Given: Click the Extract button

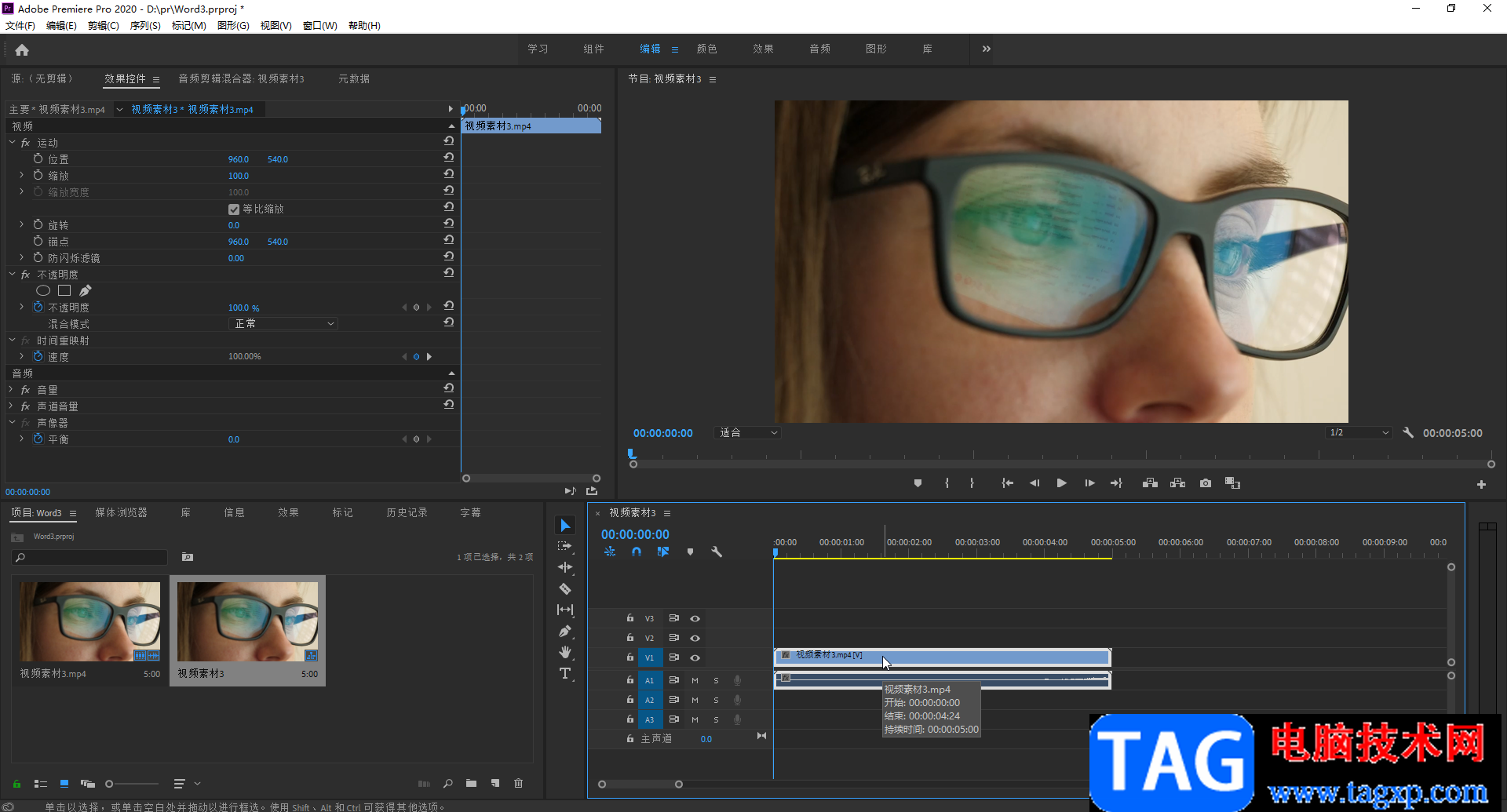Looking at the screenshot, I should tap(1177, 483).
